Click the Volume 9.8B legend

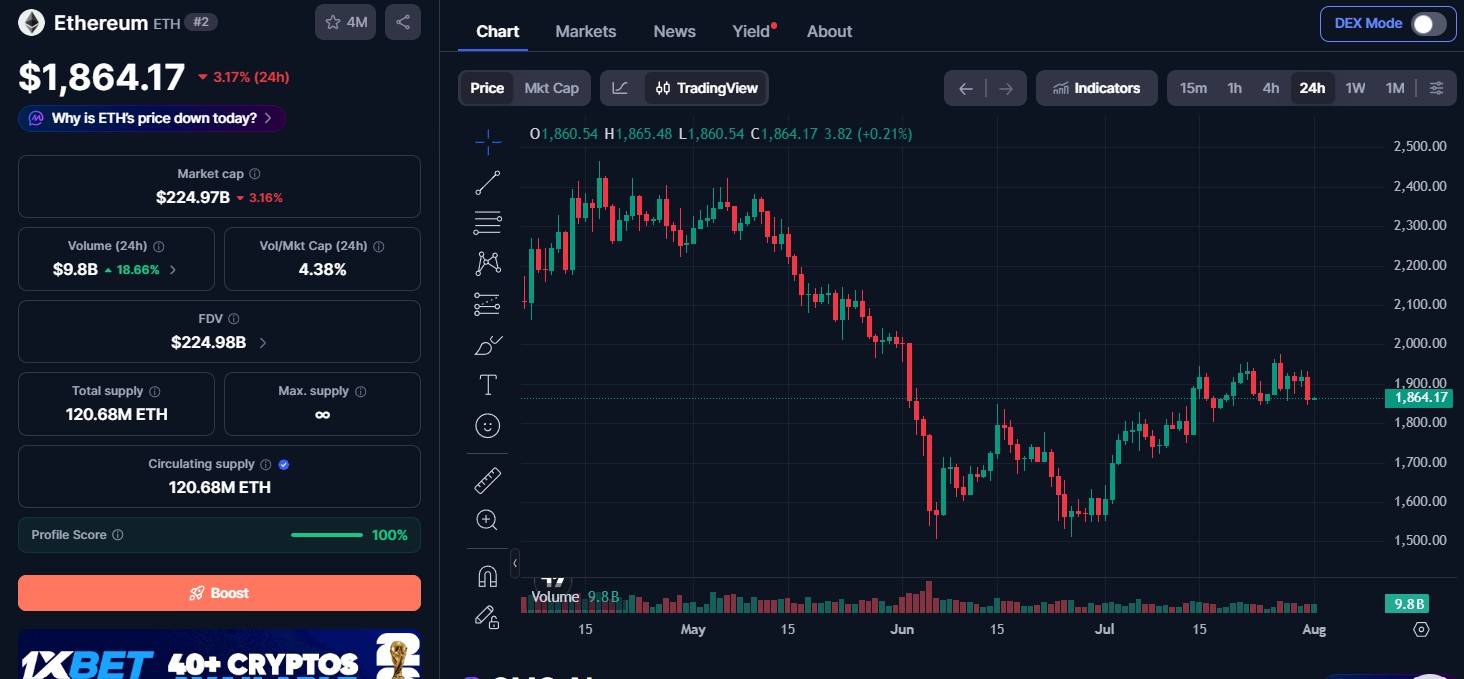575,597
